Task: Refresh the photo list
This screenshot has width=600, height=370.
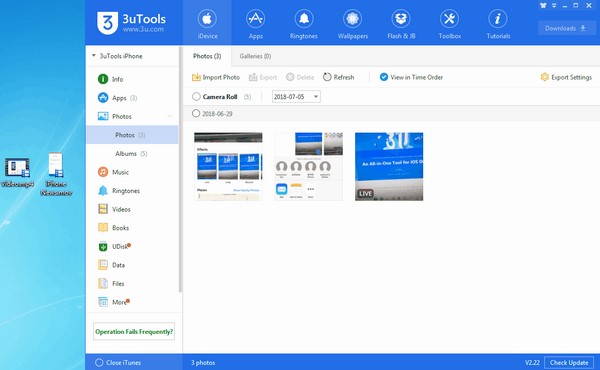Action: pos(339,77)
